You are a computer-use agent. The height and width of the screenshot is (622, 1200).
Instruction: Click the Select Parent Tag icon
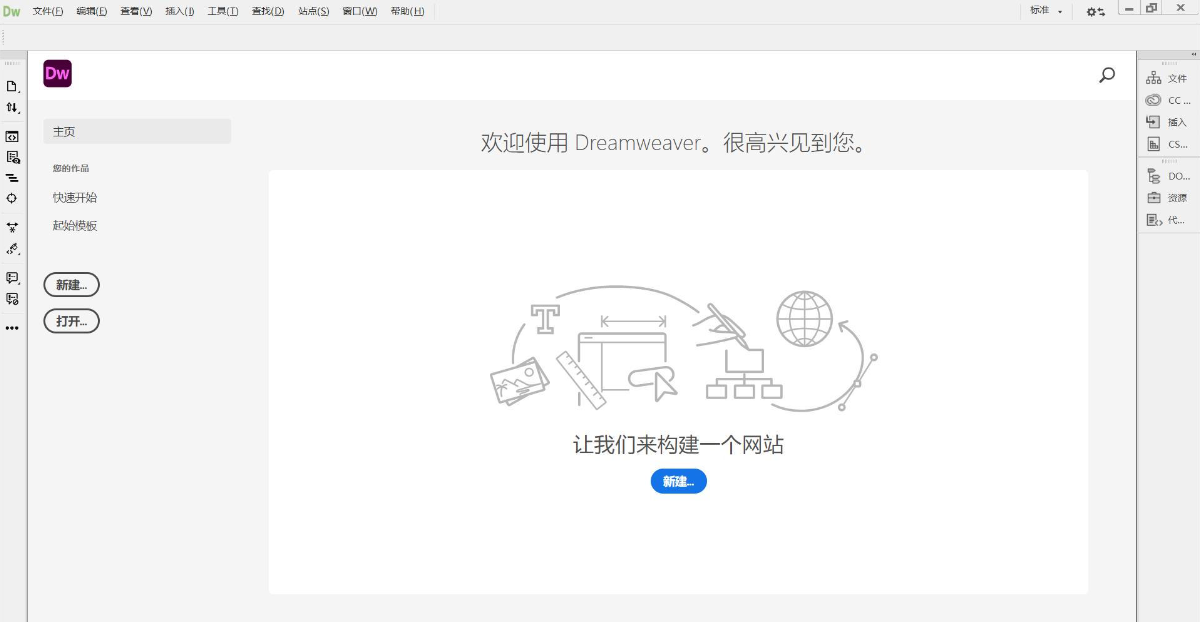(x=12, y=248)
